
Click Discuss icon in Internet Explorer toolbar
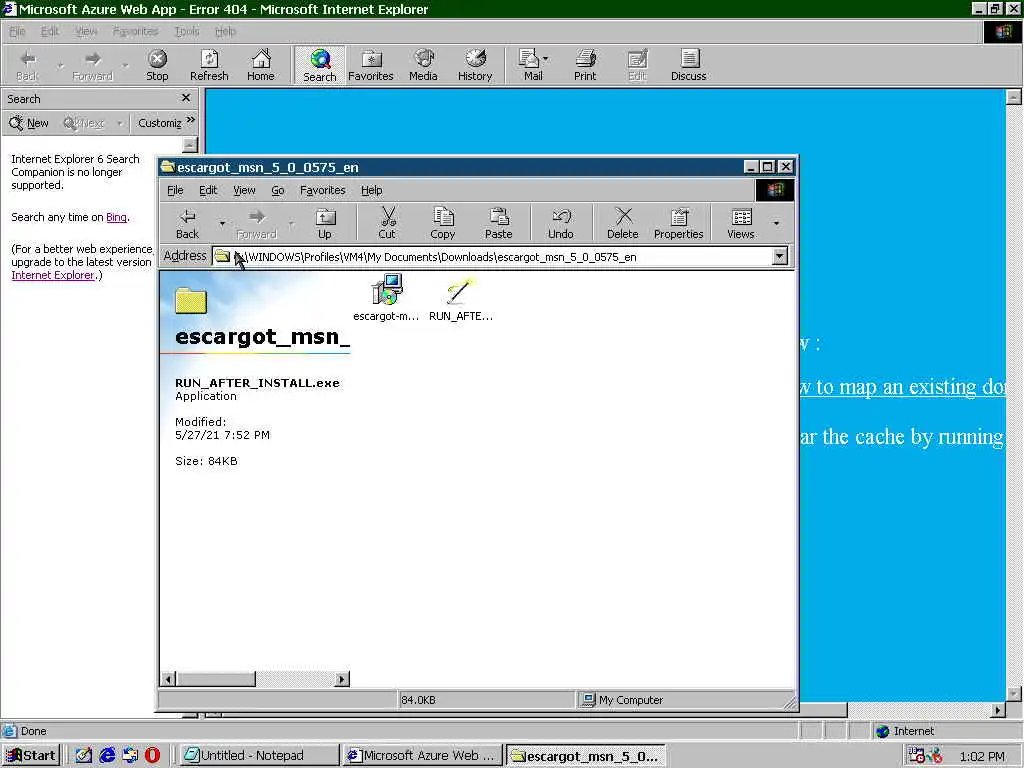point(688,65)
